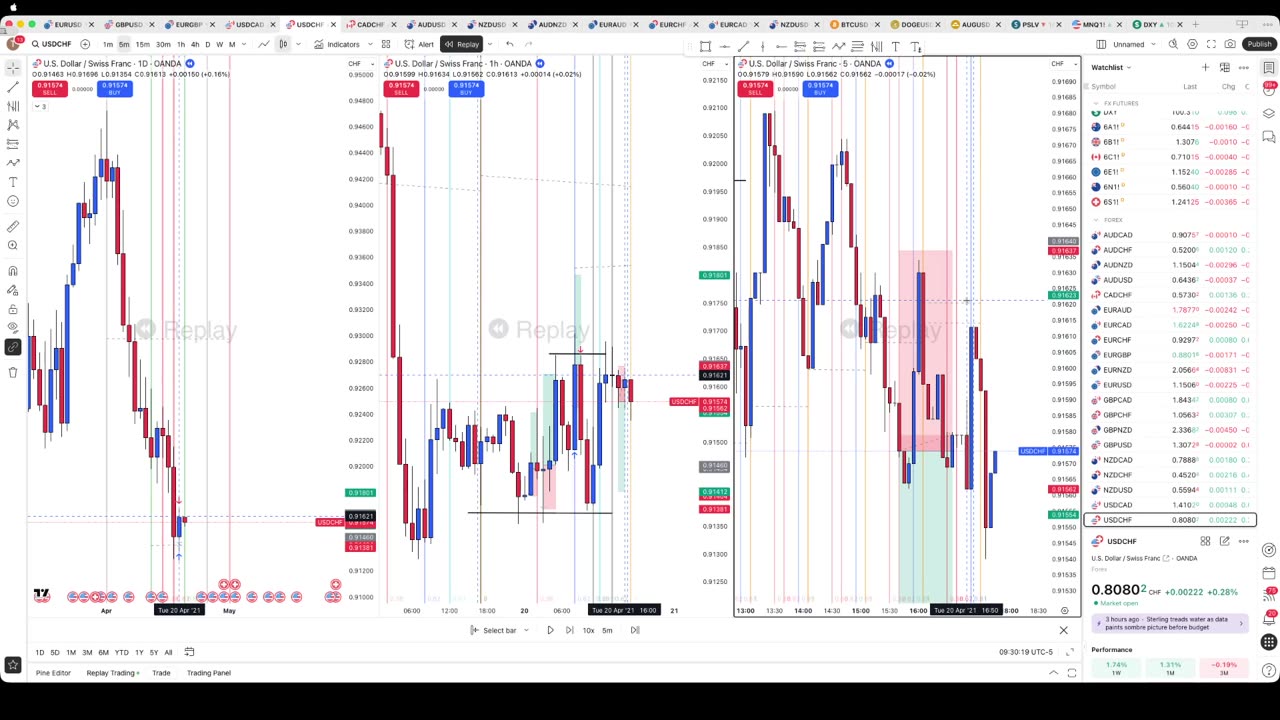Viewport: 1280px width, 720px height.
Task: Select the text tool in left toolbar
Action: pos(13,182)
